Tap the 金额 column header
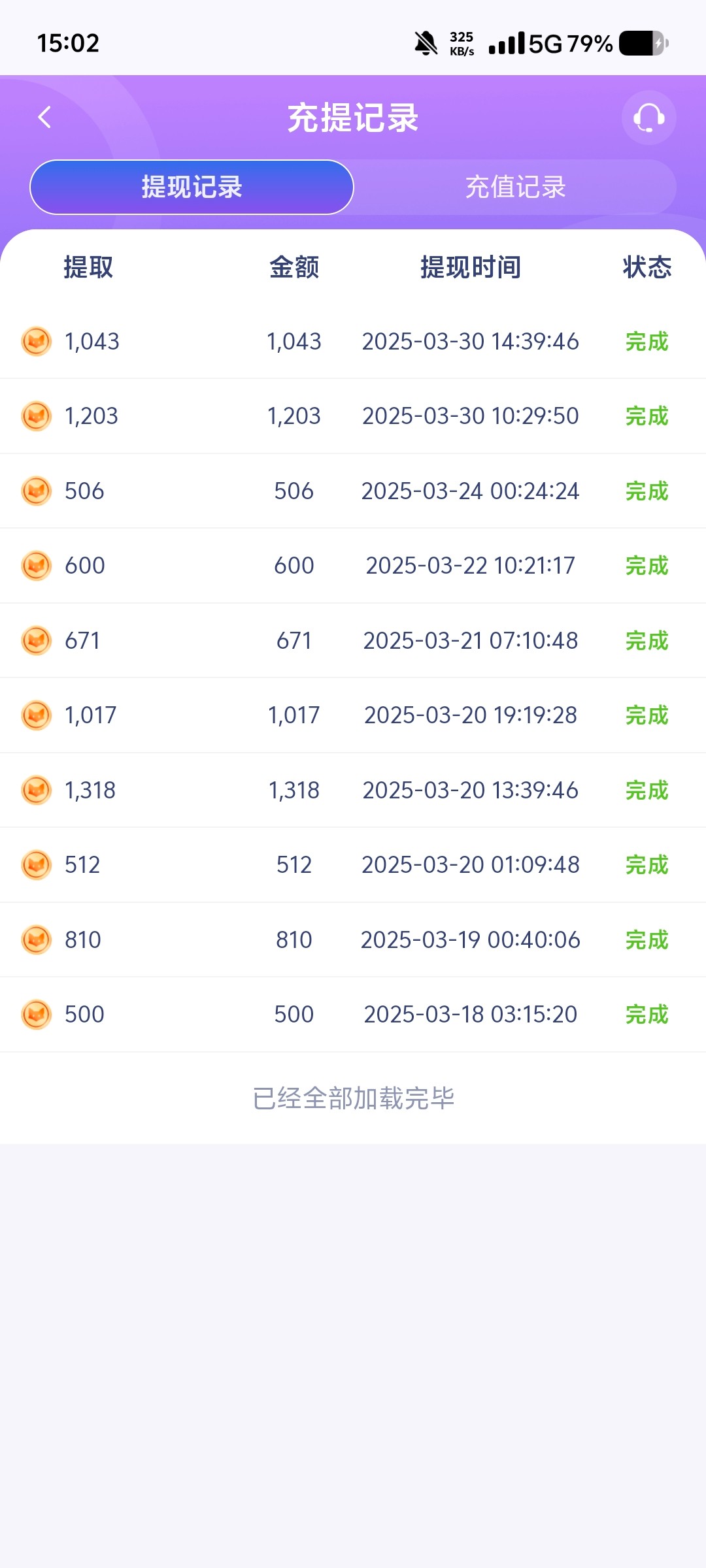 point(294,267)
